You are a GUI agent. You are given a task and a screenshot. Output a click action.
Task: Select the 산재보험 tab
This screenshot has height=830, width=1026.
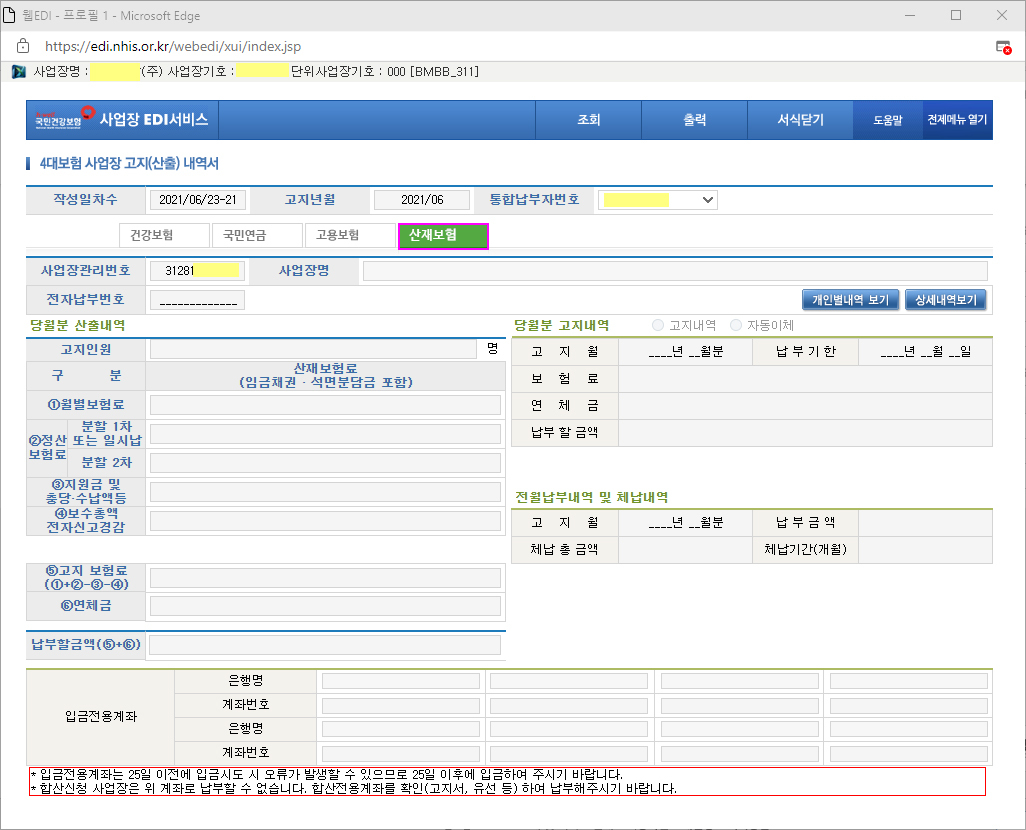[x=443, y=236]
